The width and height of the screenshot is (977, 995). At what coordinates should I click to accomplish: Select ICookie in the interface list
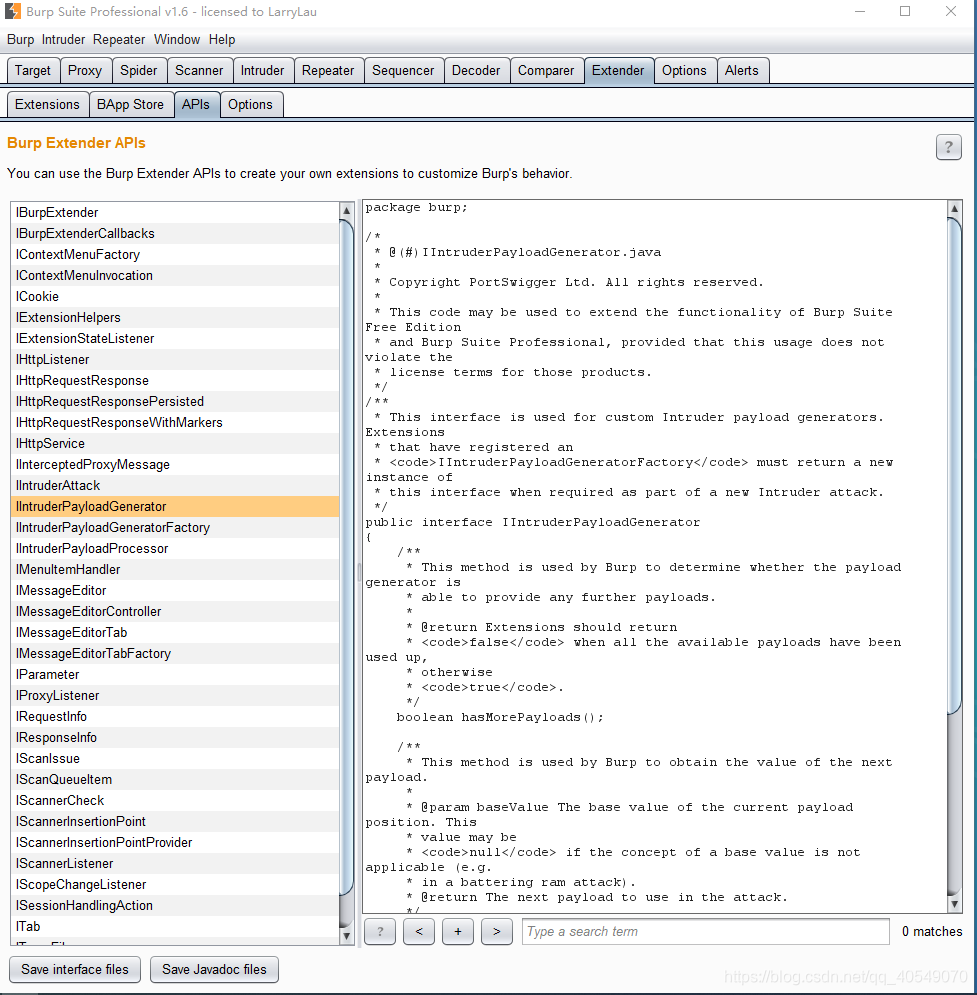point(175,296)
